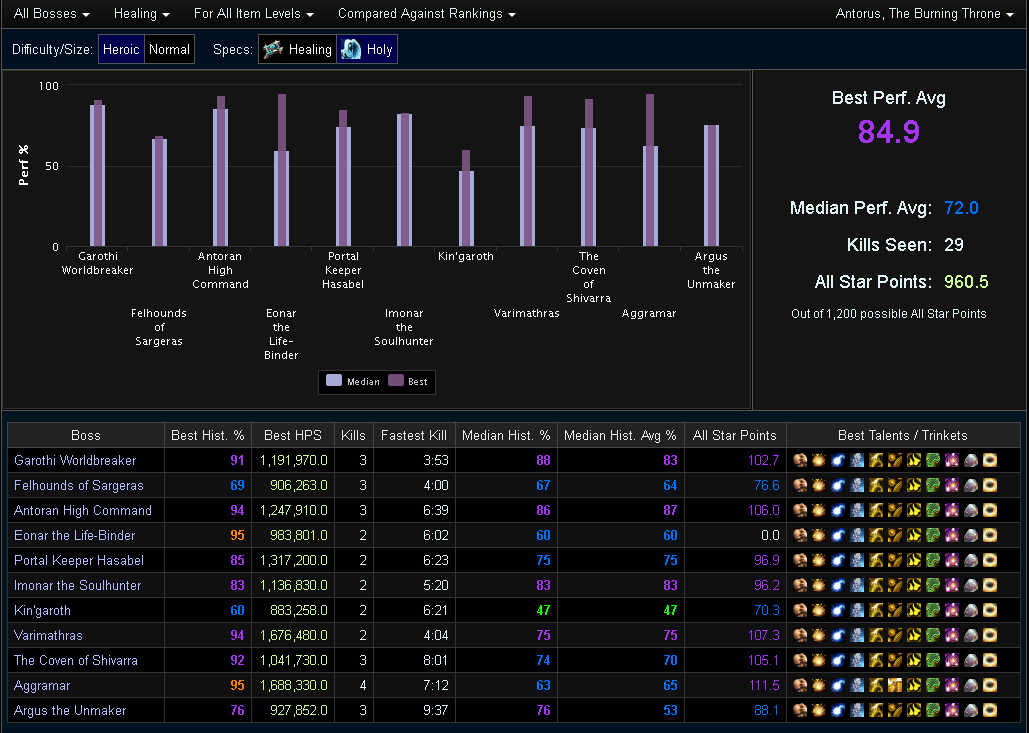Click the gray stone trinket icon in Varimathras row

point(971,636)
